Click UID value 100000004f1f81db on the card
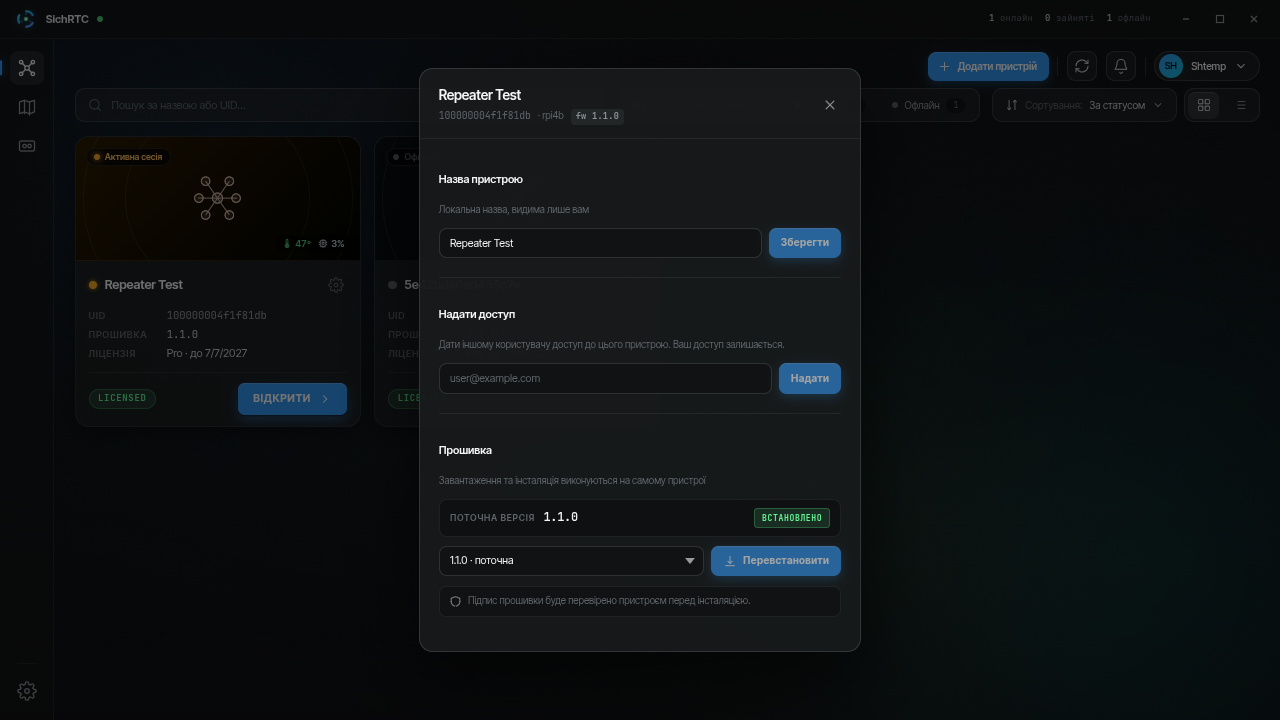This screenshot has width=1280, height=720. point(216,316)
